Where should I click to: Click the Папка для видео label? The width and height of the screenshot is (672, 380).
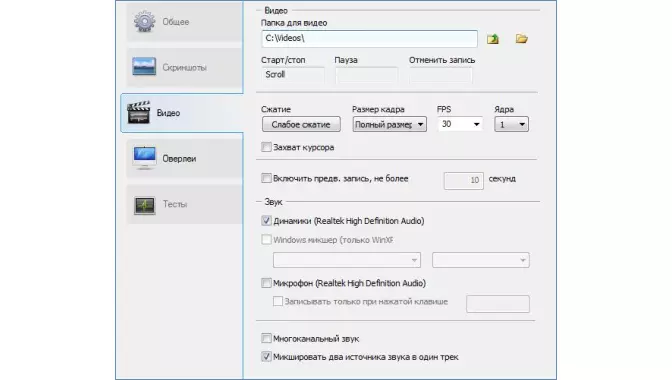(x=294, y=23)
